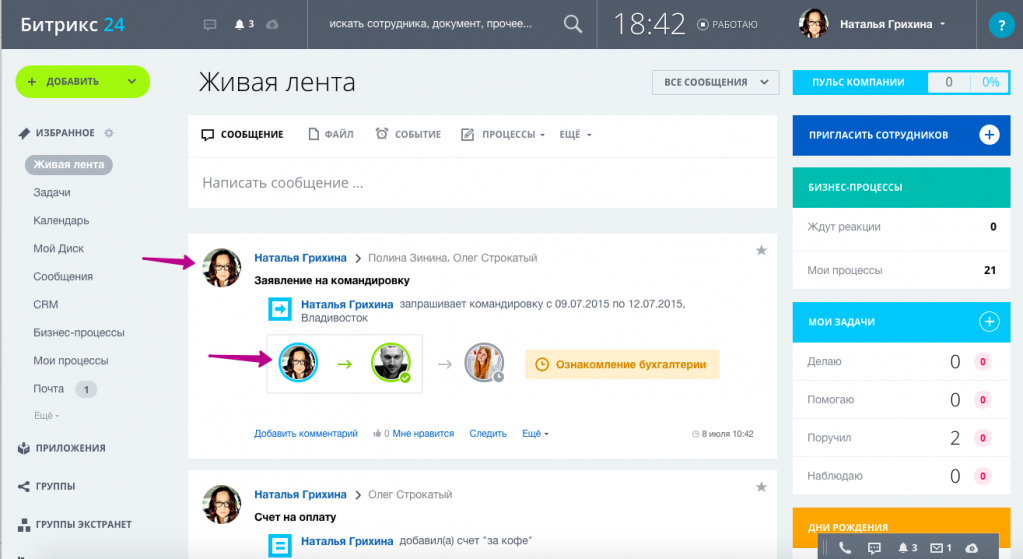Click Пригласить сотрудников button

click(x=901, y=135)
